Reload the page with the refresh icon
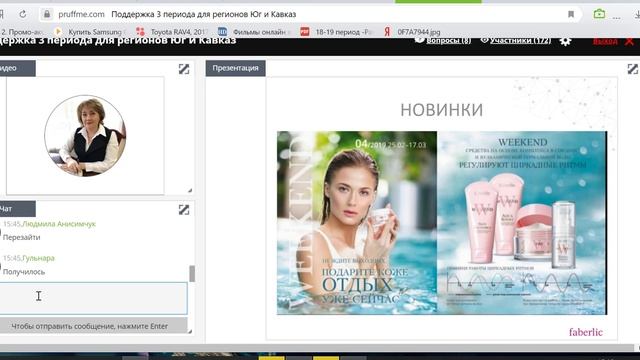Viewport: 640px width, 360px height. 23,14
